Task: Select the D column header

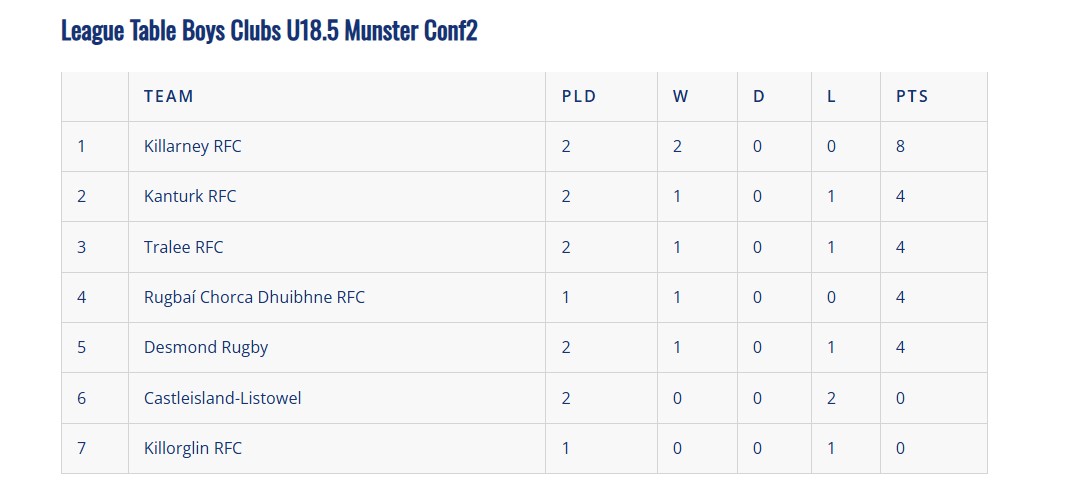Action: [x=758, y=97]
